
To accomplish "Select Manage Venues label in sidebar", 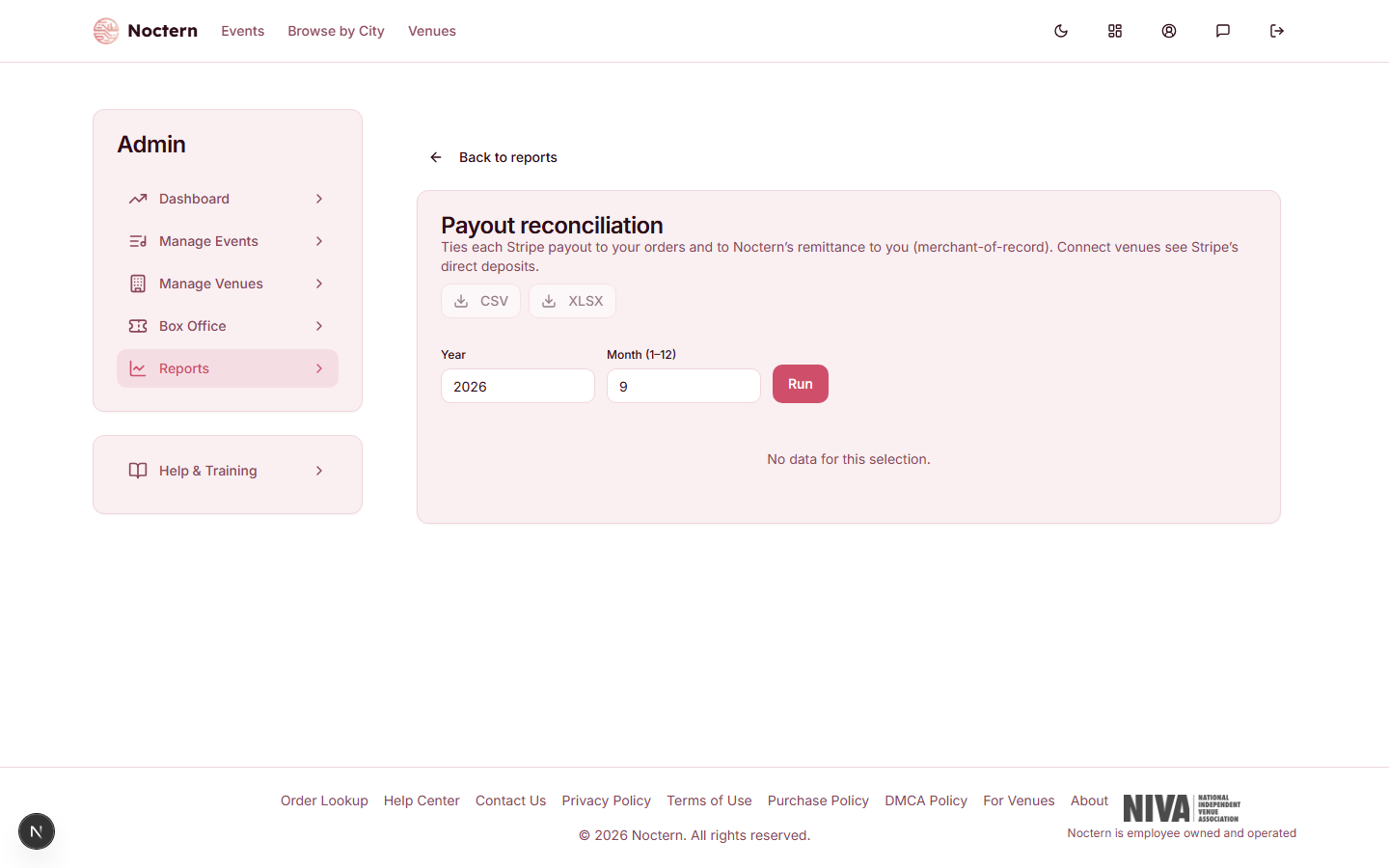I will (x=211, y=284).
